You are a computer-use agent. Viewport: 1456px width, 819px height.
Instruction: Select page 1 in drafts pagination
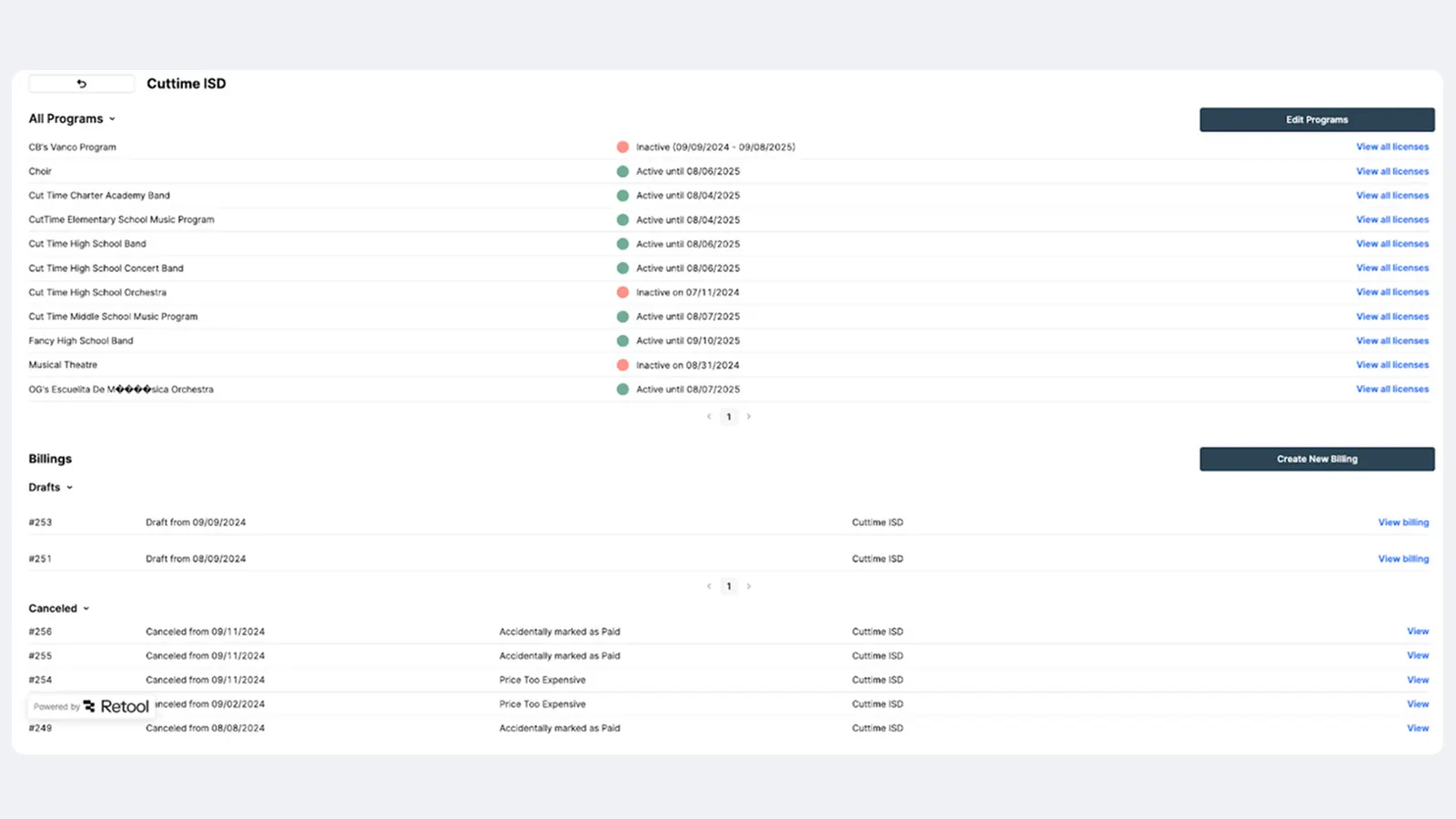point(729,586)
